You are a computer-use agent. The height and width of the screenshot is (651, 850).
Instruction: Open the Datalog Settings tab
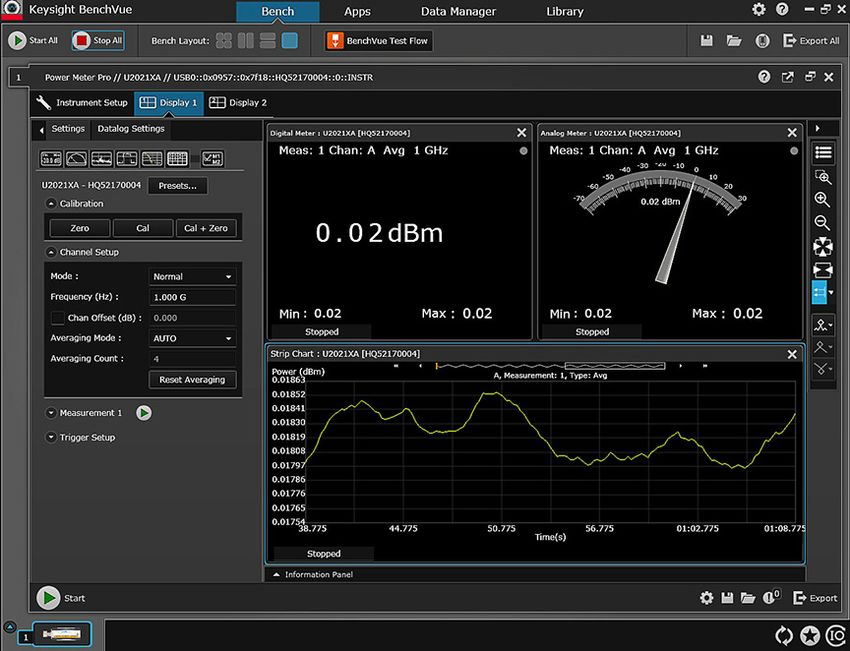(131, 129)
